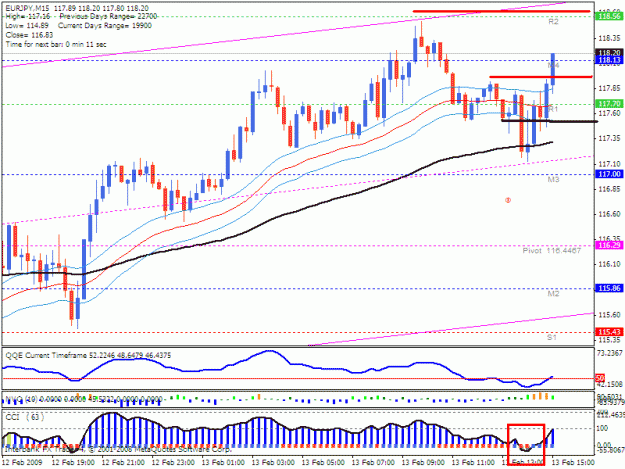Click the blue 118.13 price label
625x469 pixels.
pos(609,60)
